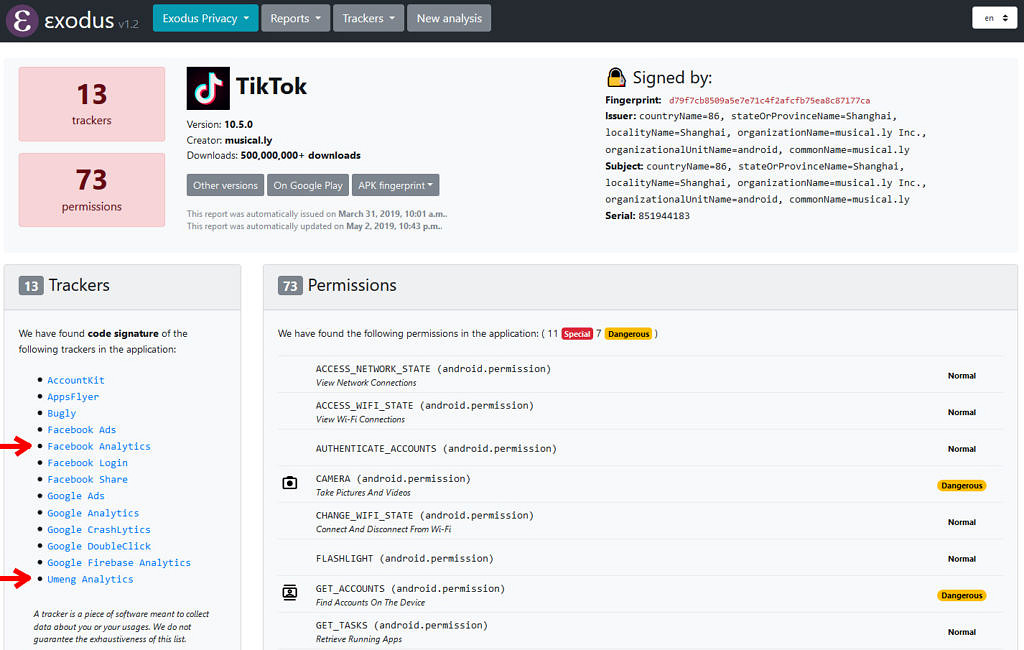Click the On Google Play button

pyautogui.click(x=308, y=186)
